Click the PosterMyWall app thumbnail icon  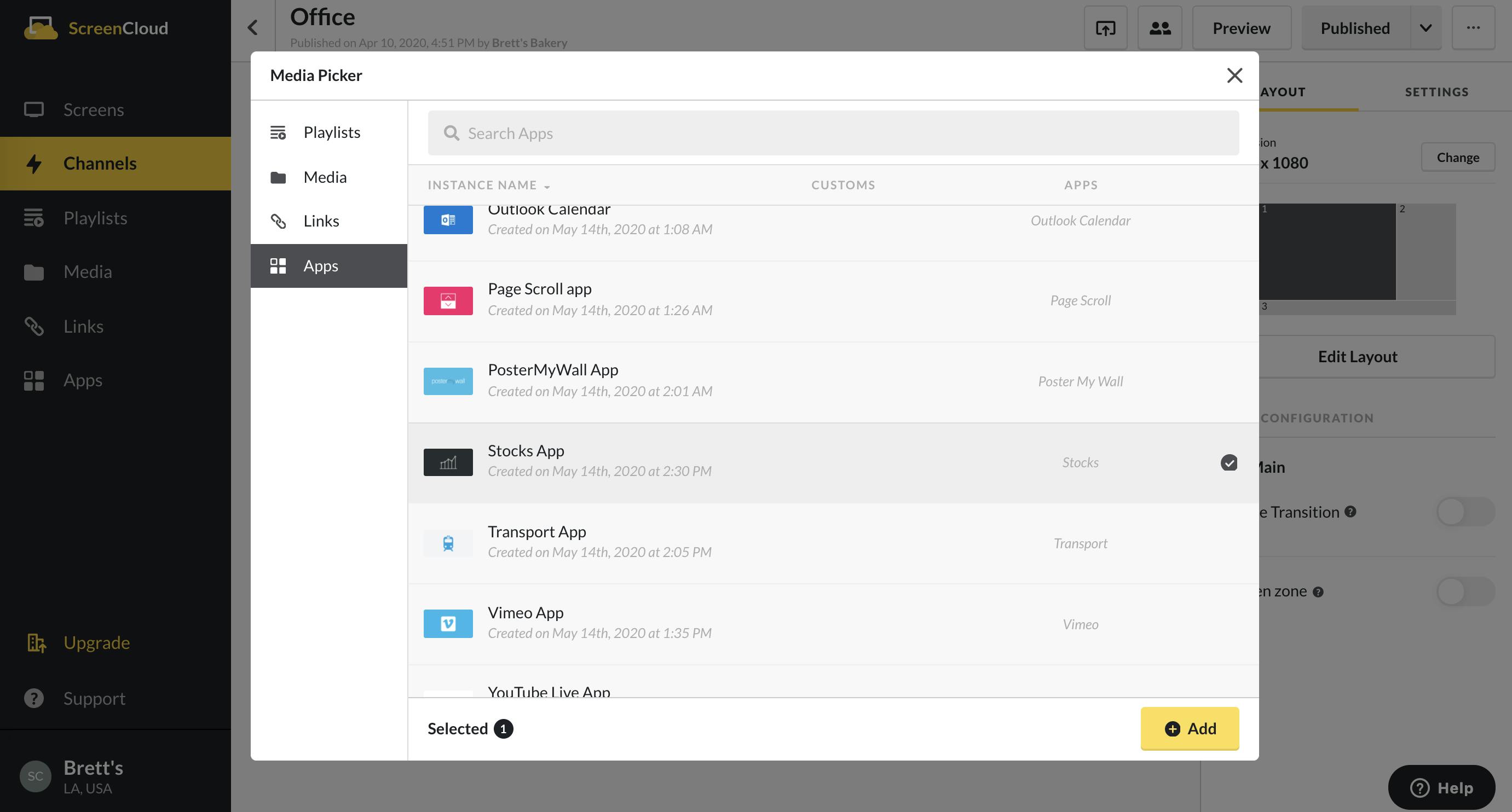pyautogui.click(x=448, y=381)
